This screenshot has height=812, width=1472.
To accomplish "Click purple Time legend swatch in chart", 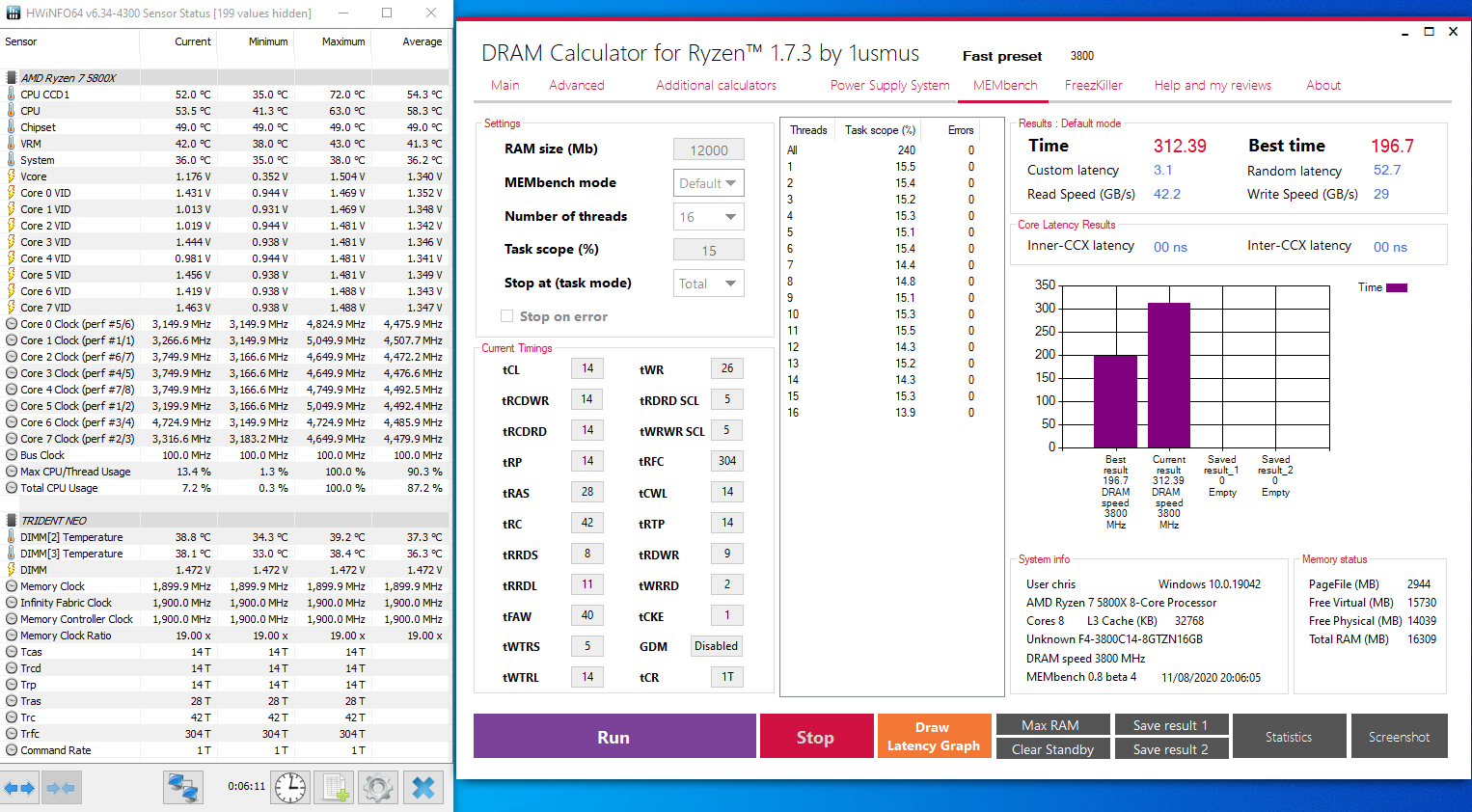I will click(x=1397, y=287).
